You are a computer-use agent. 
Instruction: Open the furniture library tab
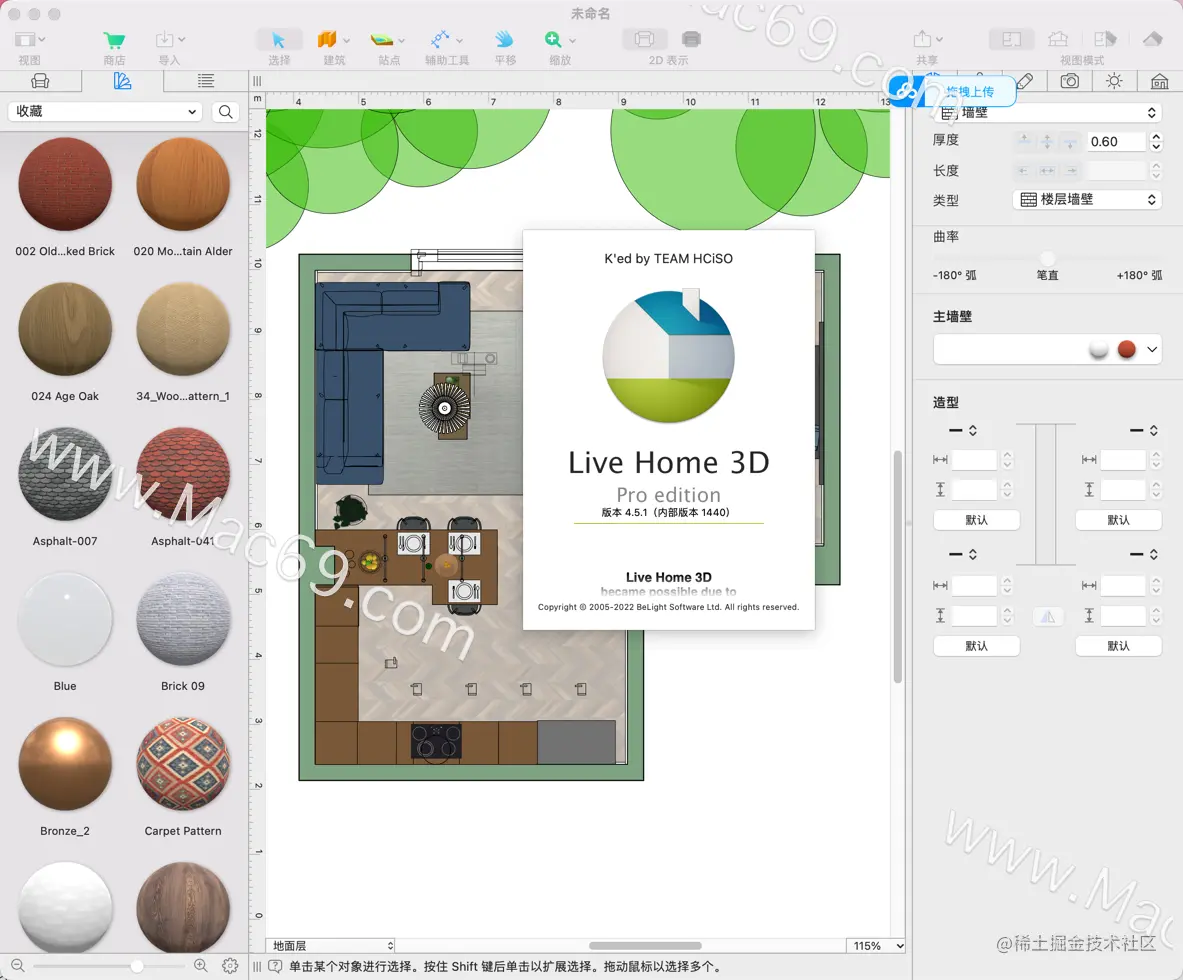click(x=40, y=81)
